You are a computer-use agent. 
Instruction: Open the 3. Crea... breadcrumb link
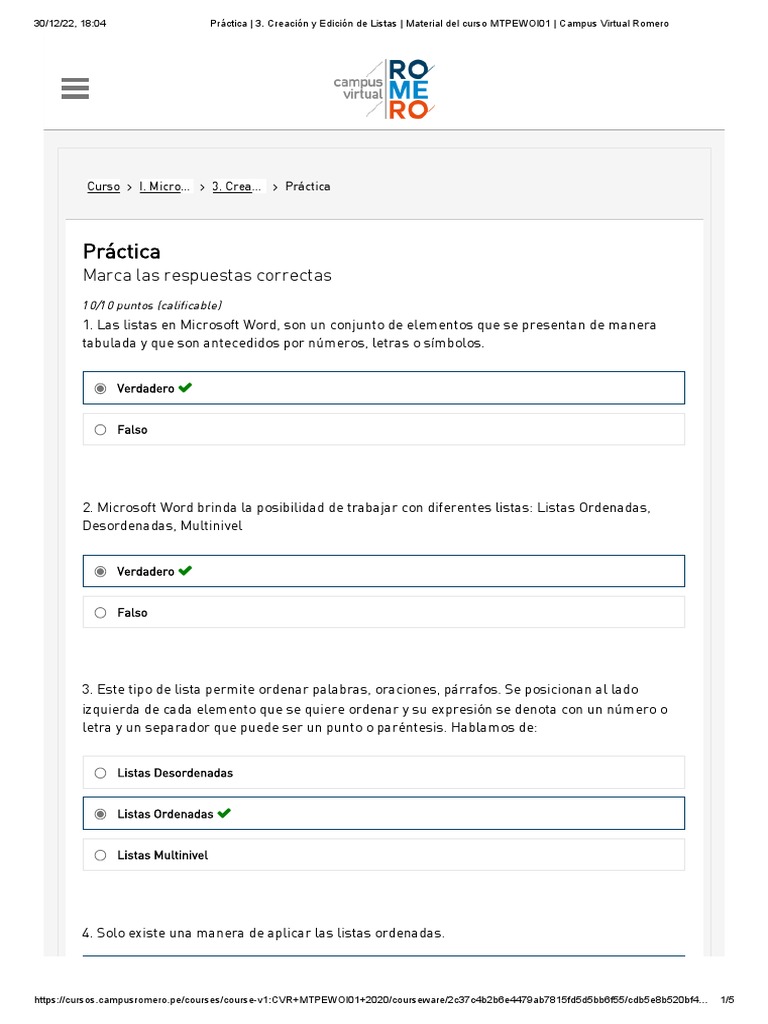click(x=238, y=187)
